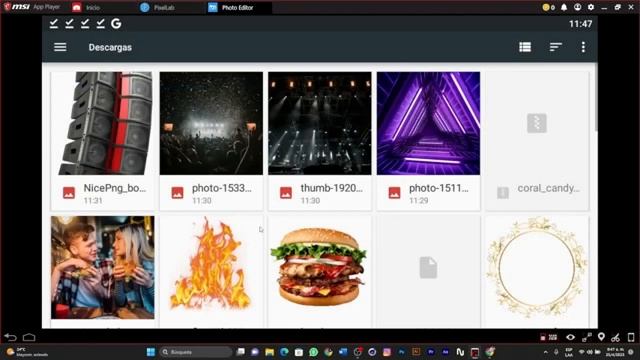Viewport: 640px width, 360px height.
Task: Open Adobe Illustrator from the taskbar
Action: point(416,352)
